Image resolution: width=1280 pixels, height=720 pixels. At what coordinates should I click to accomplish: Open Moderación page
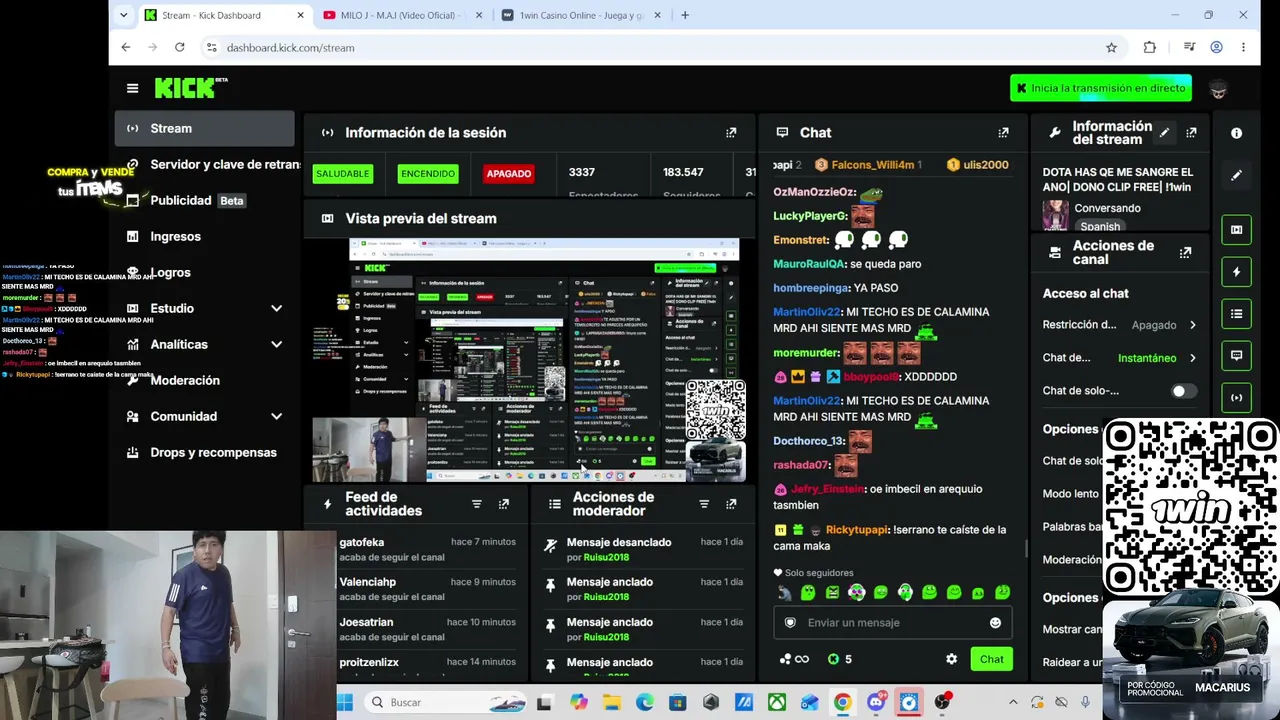click(x=205, y=380)
